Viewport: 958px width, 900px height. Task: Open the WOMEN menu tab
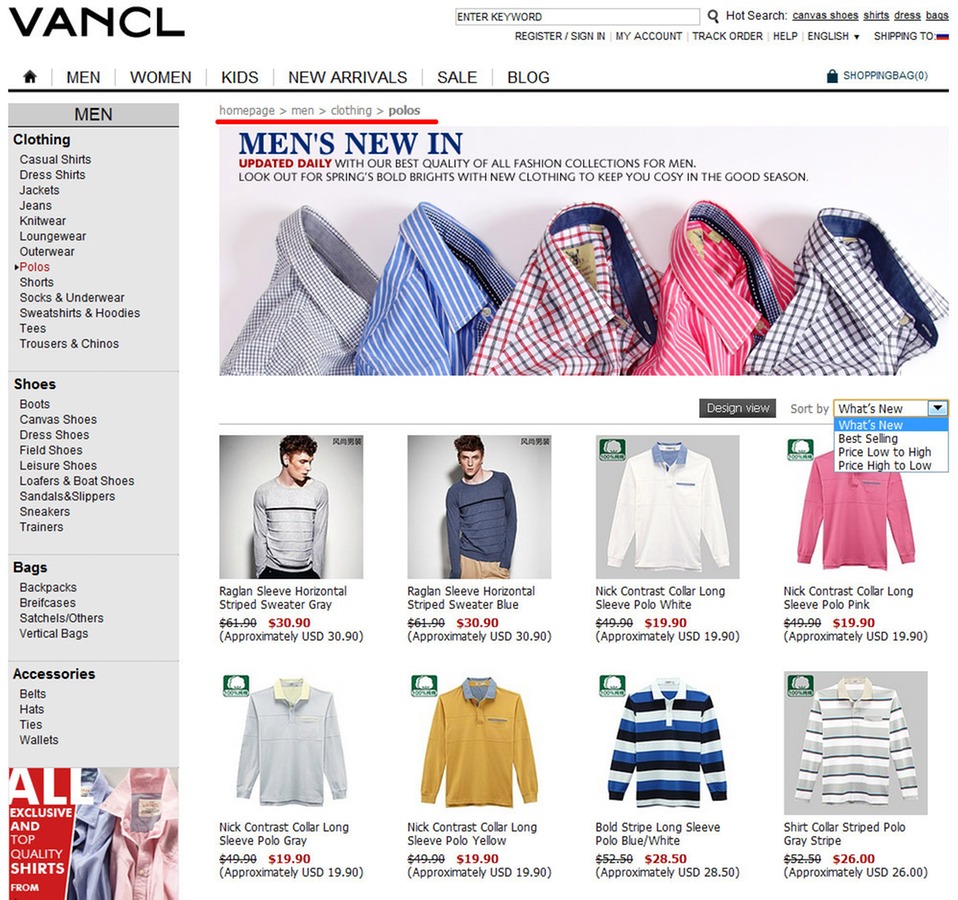tap(161, 78)
